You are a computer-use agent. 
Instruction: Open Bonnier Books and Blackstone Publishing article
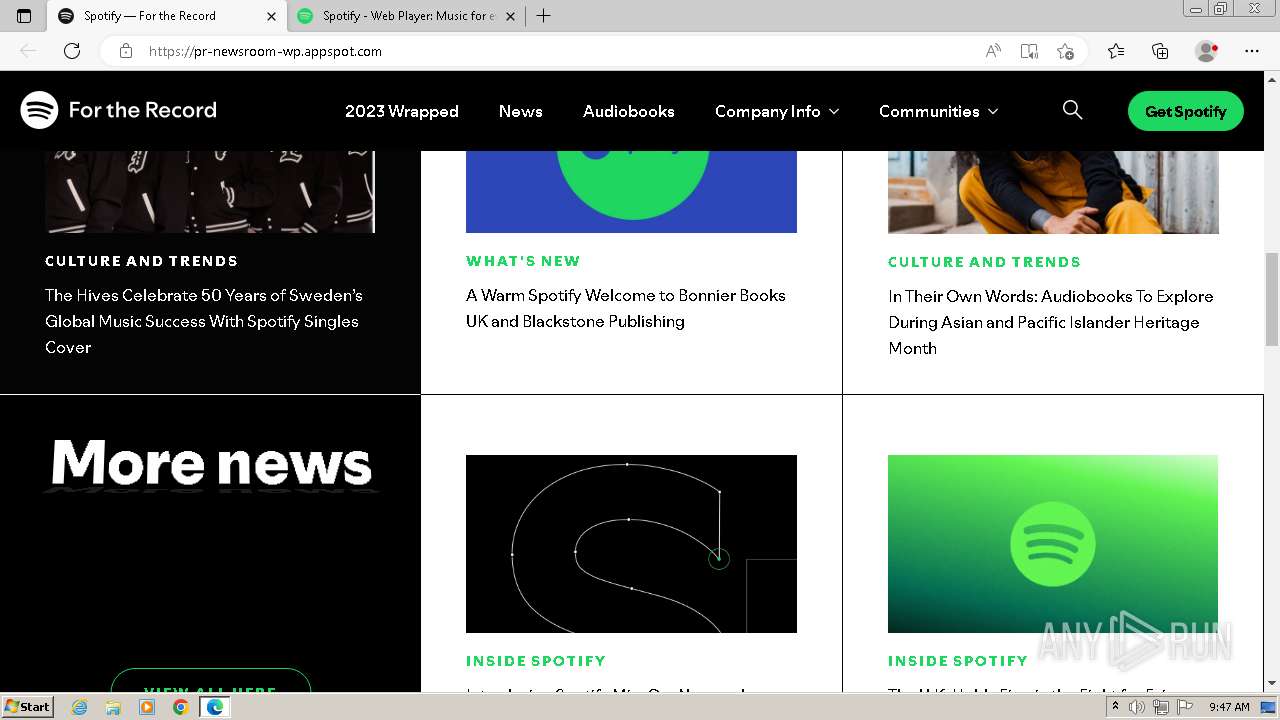tap(626, 308)
